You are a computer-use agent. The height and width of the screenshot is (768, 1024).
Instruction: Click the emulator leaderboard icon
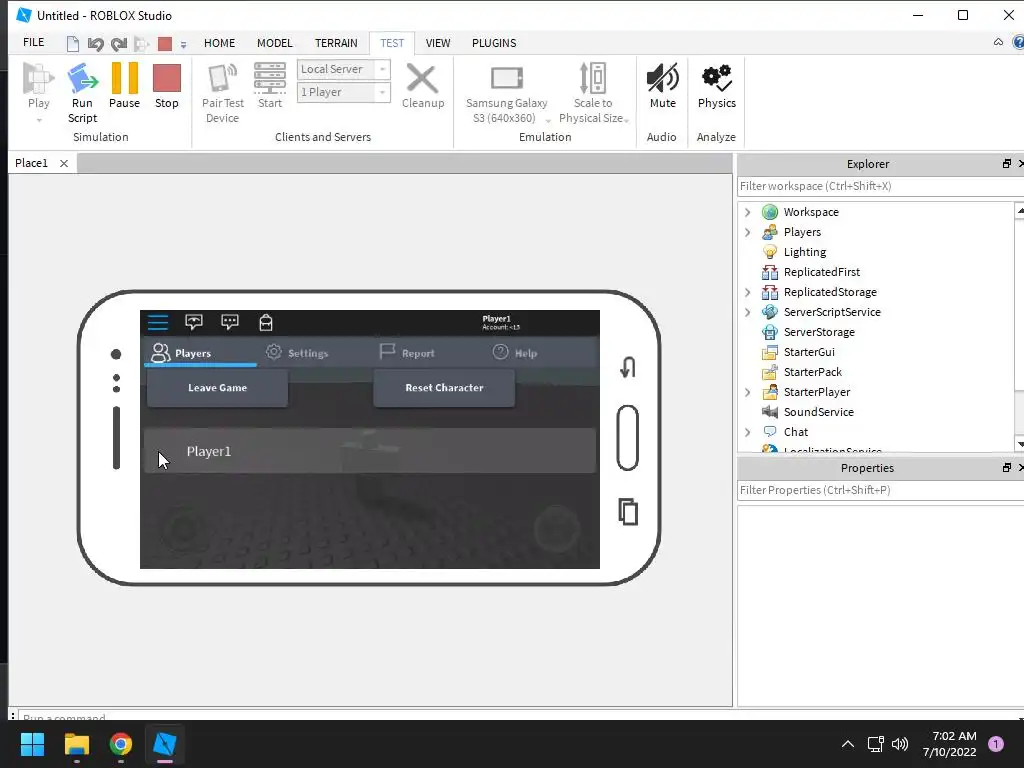[194, 322]
